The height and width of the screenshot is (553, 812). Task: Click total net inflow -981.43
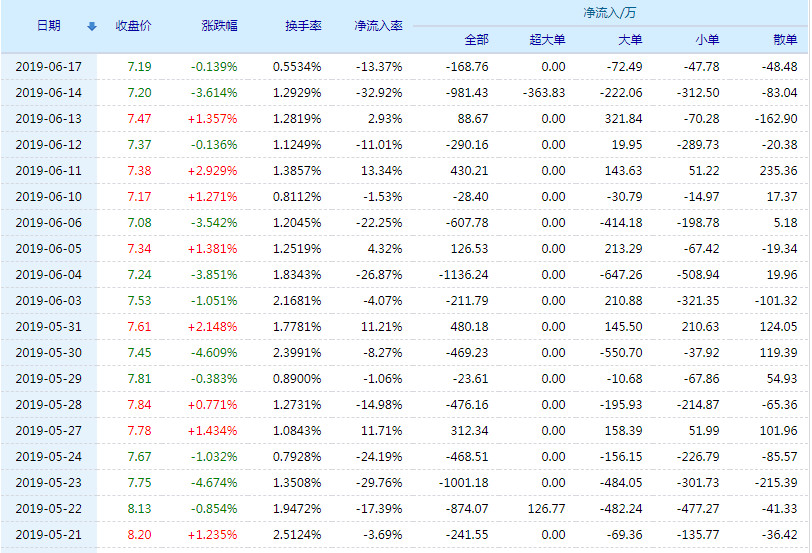tap(467, 93)
